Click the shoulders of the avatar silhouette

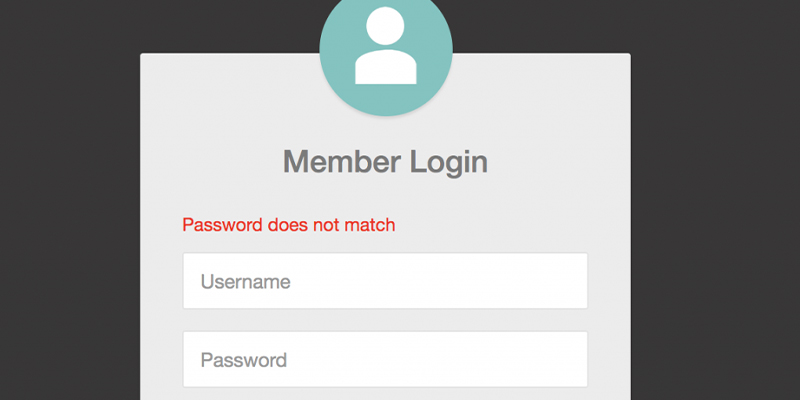click(385, 68)
